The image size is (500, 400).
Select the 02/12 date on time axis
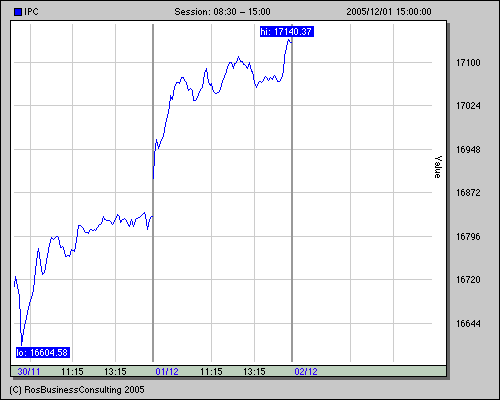(x=306, y=371)
